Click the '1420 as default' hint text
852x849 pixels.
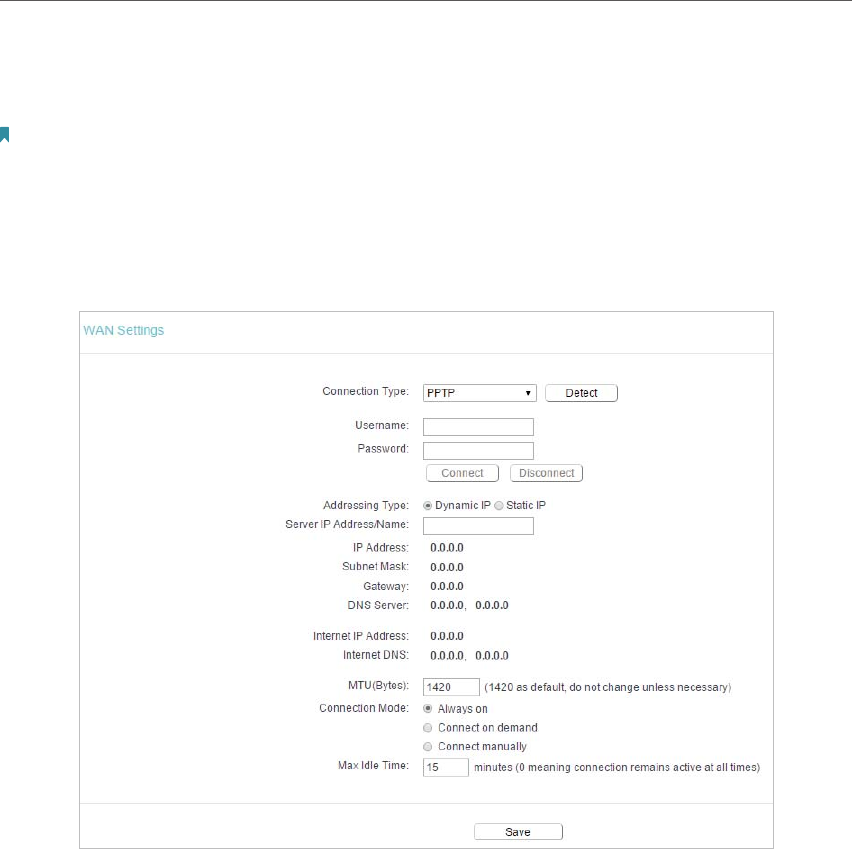click(607, 688)
